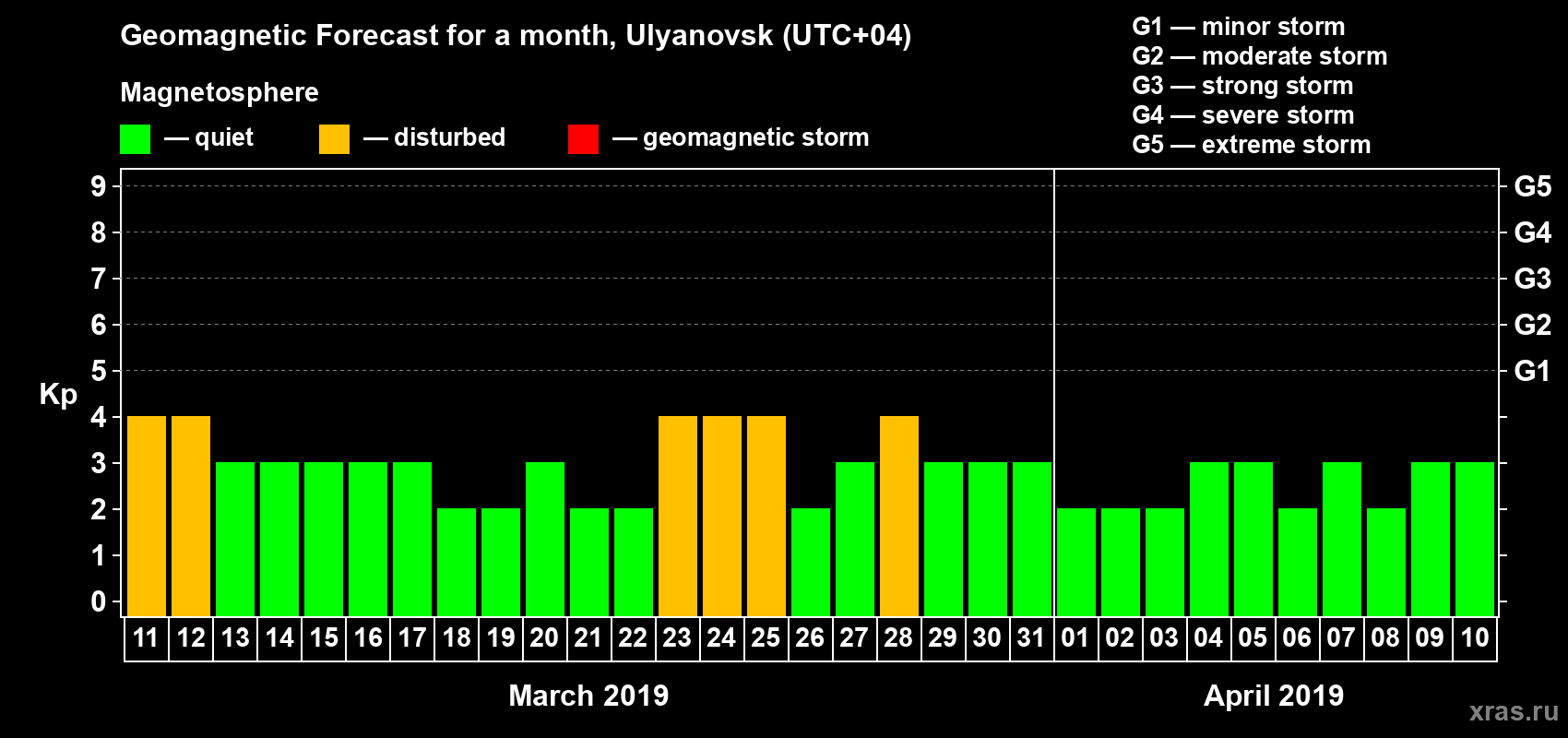The image size is (1568, 738).
Task: Click date label 20 on axis
Action: [544, 637]
